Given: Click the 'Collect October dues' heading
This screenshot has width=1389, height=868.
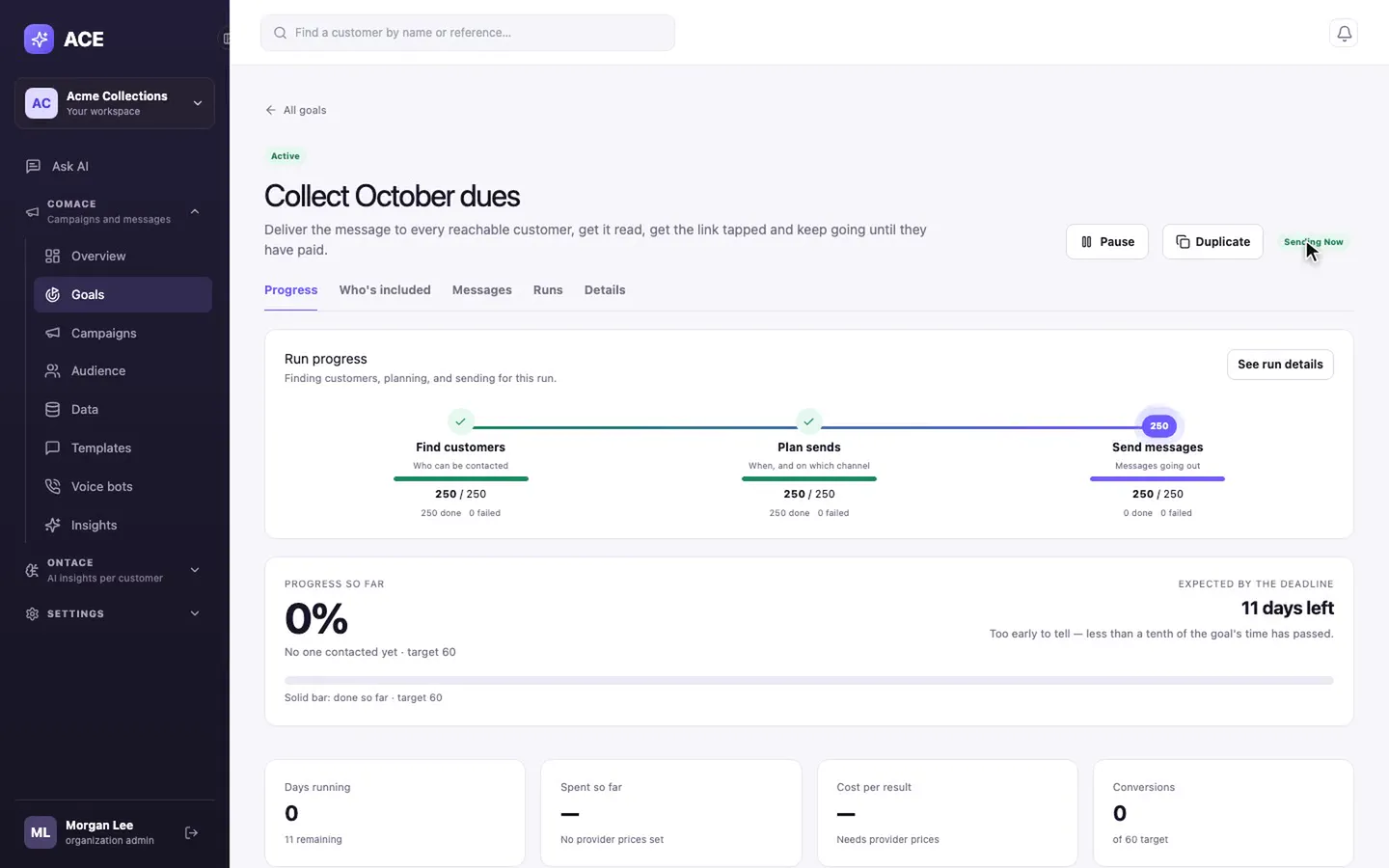Looking at the screenshot, I should (392, 196).
